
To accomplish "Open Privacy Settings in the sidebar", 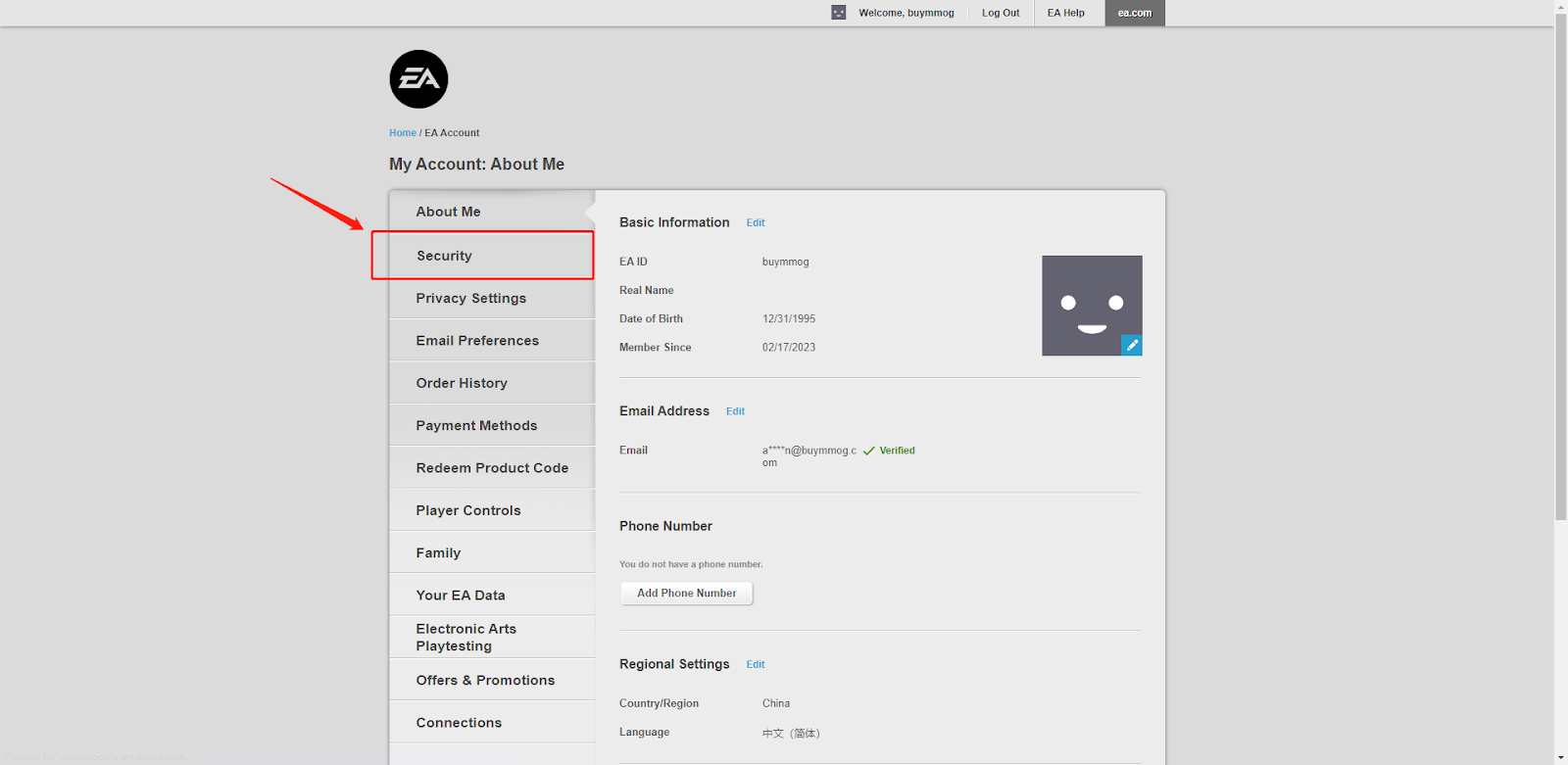I will [492, 298].
